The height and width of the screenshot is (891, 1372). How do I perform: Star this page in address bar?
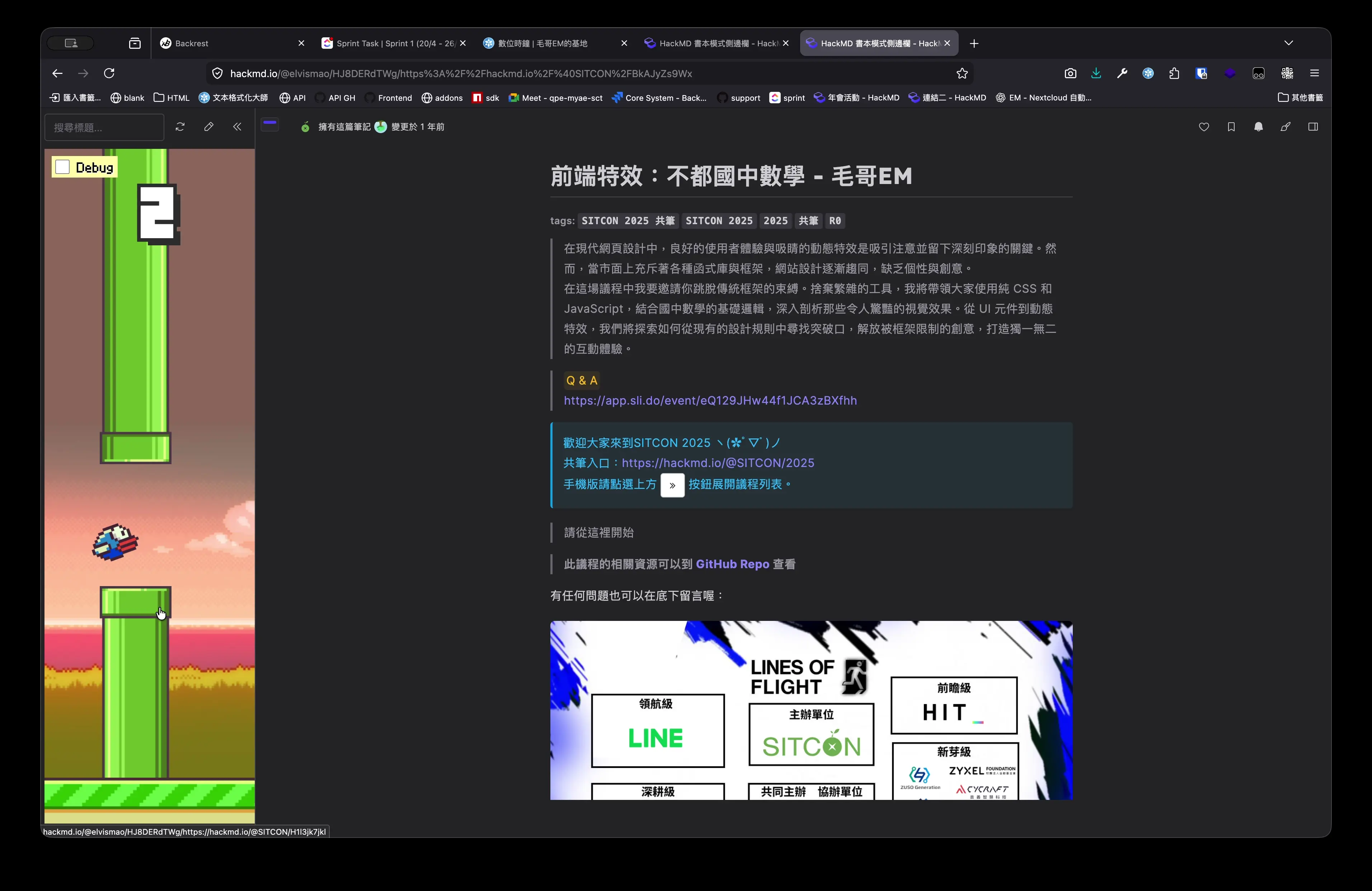(x=962, y=73)
